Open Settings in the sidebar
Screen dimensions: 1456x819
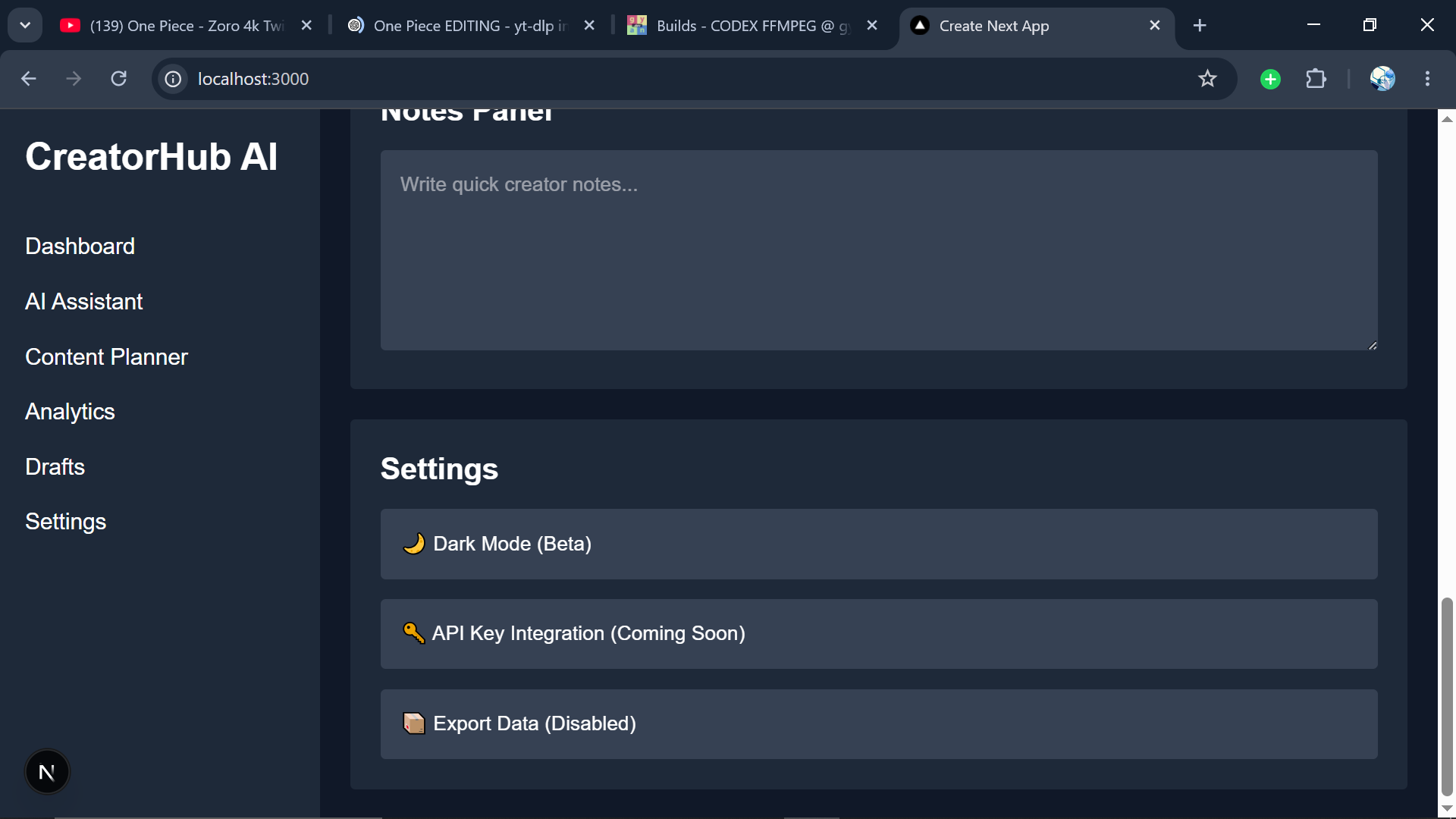point(65,522)
